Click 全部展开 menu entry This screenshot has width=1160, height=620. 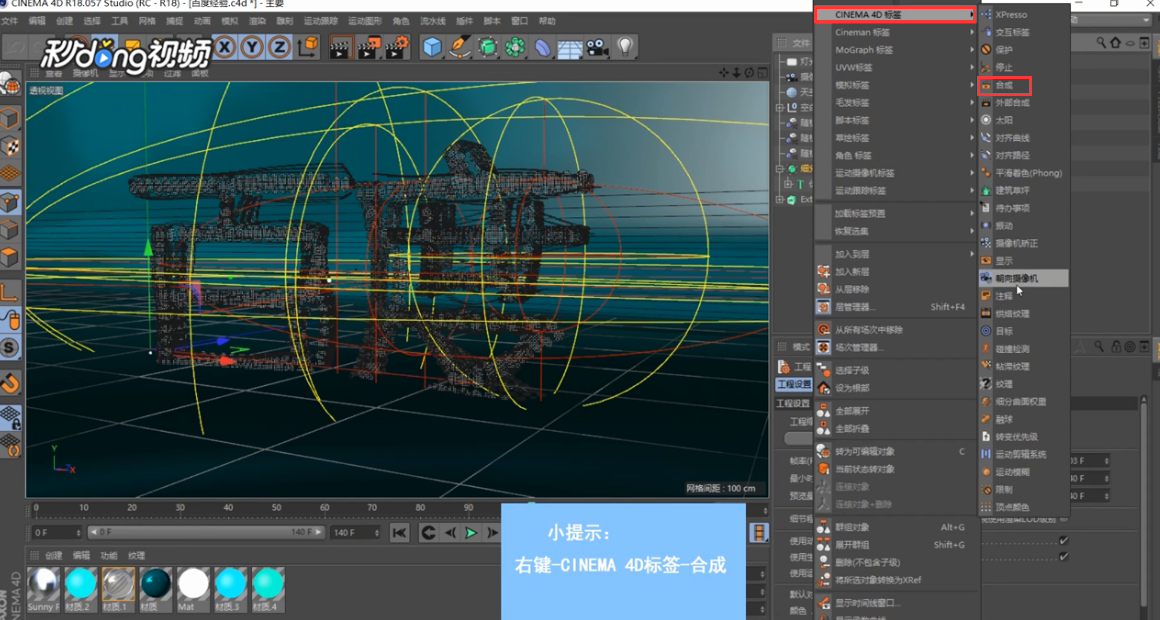[x=895, y=411]
